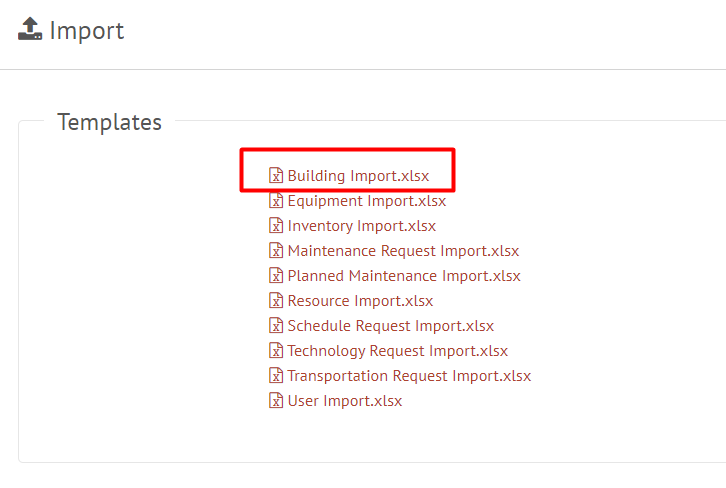This screenshot has width=726, height=488.
Task: Click the Excel icon beside Inventory Import.xlsx
Action: tap(276, 225)
